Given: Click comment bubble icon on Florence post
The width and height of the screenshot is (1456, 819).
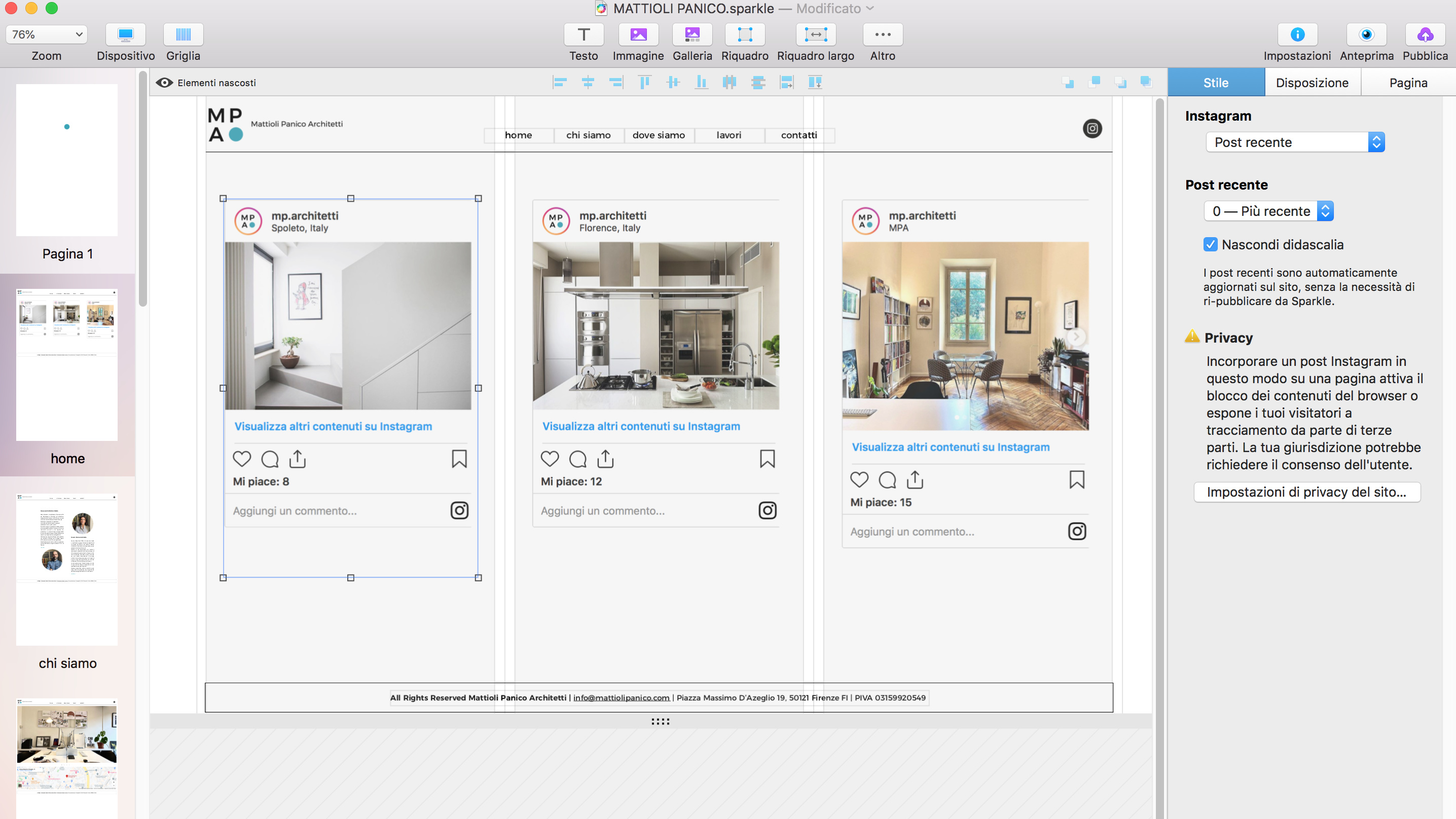Looking at the screenshot, I should pyautogui.click(x=577, y=459).
